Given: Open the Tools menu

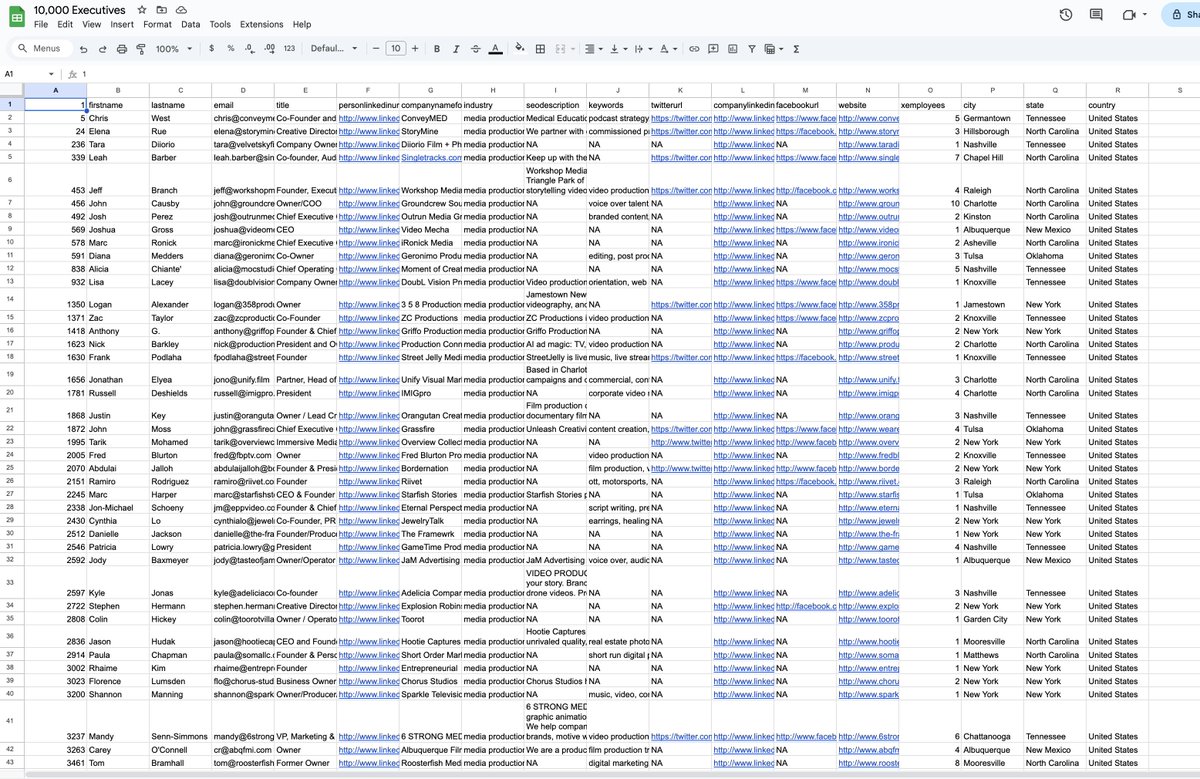Looking at the screenshot, I should click(x=220, y=24).
